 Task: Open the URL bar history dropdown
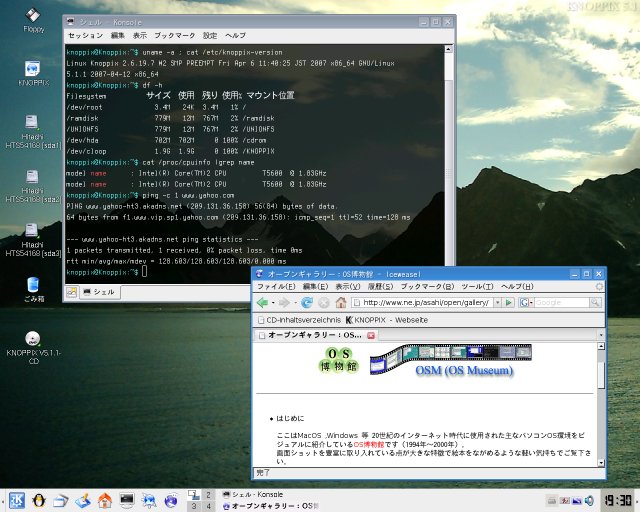point(498,303)
